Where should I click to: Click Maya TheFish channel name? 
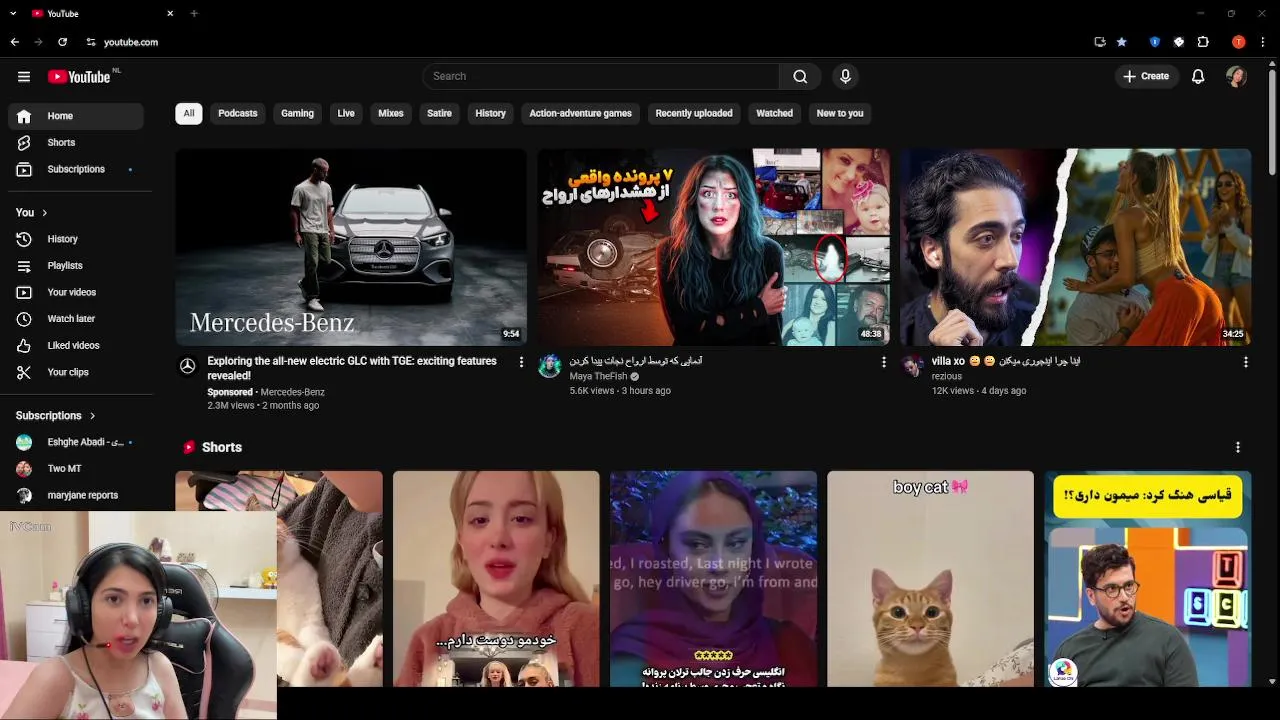click(598, 377)
